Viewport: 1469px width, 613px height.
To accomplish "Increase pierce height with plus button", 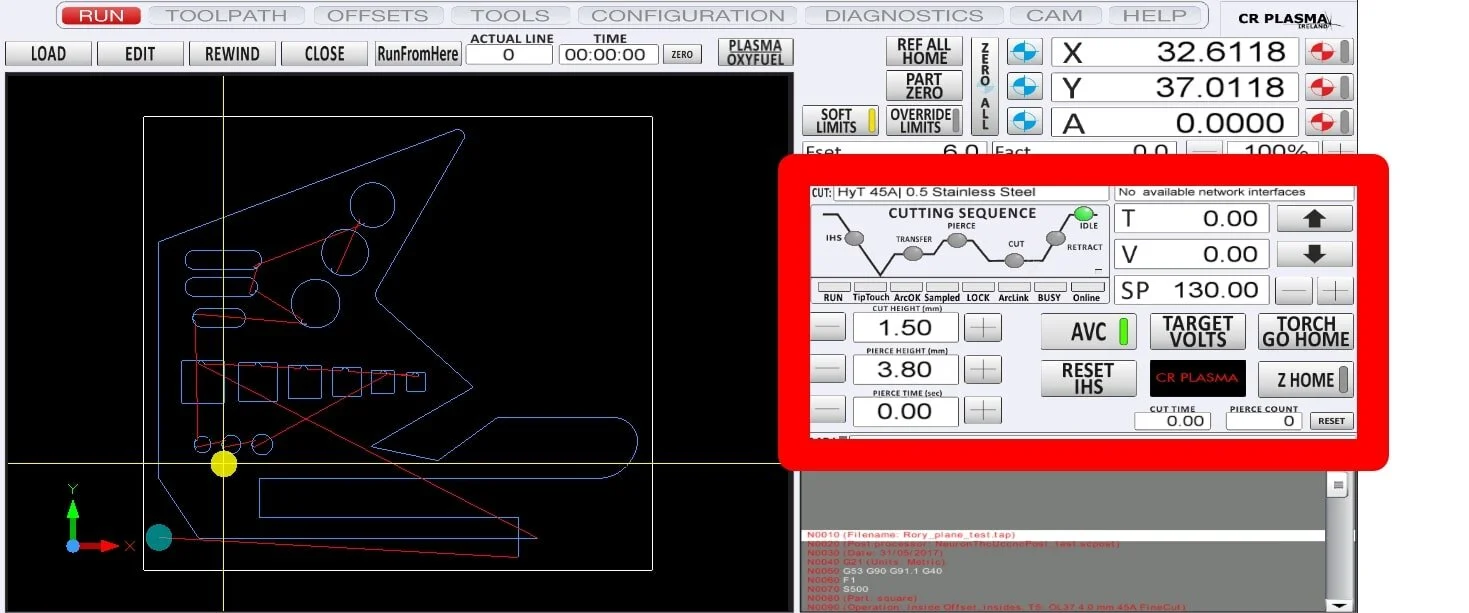I will (984, 369).
